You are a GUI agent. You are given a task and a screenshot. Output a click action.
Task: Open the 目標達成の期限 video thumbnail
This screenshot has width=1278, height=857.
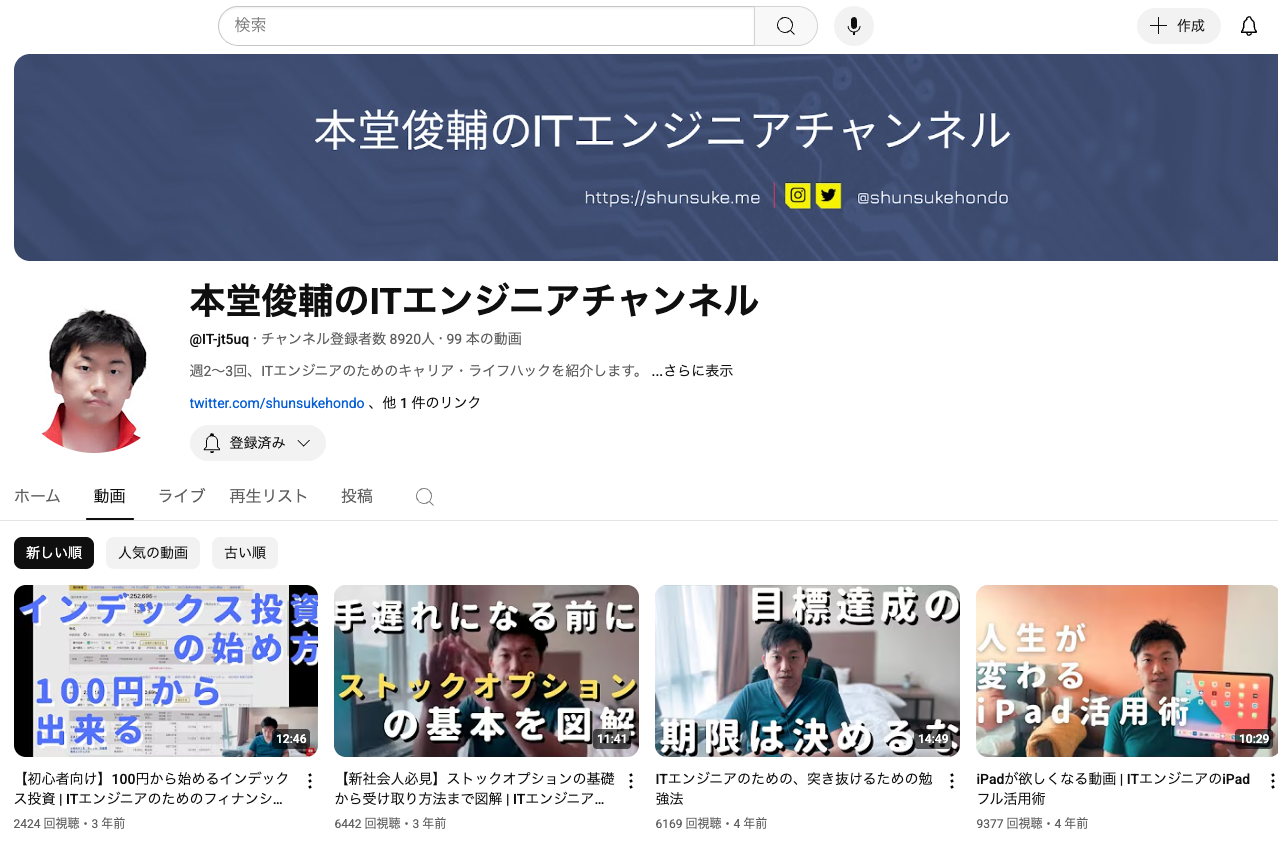[x=807, y=670]
